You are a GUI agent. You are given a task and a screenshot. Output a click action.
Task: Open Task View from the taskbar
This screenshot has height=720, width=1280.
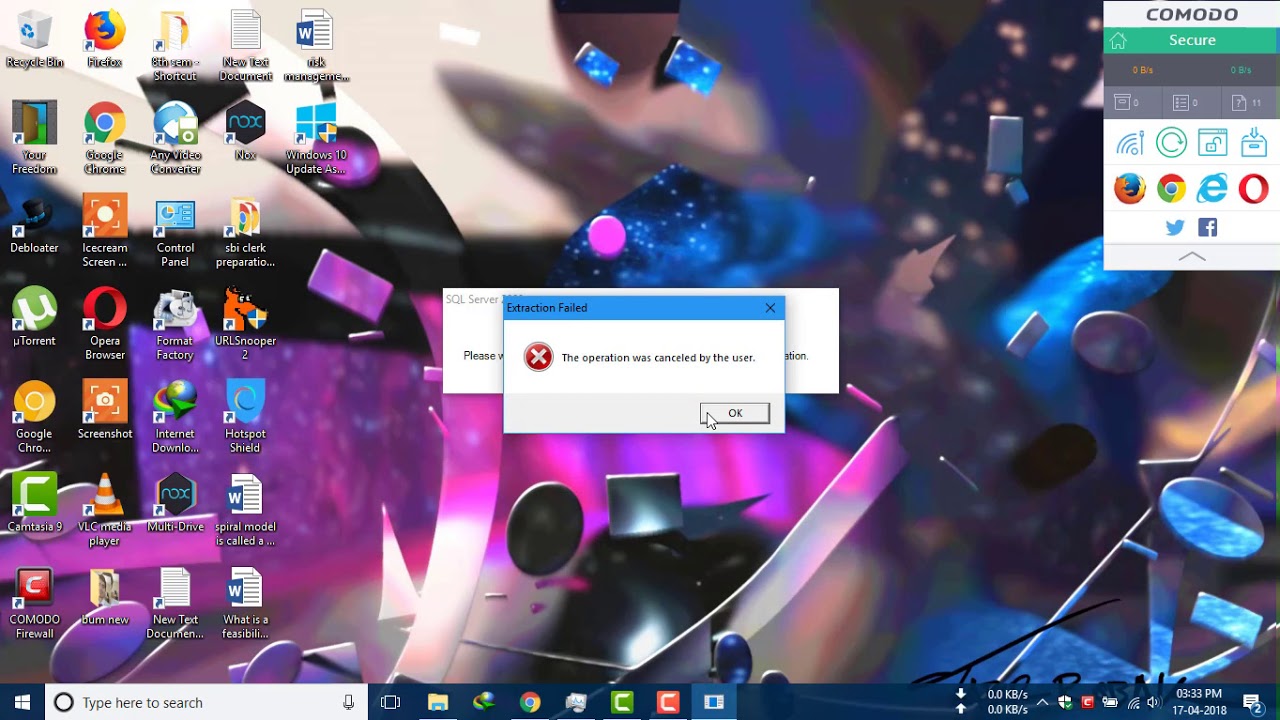[391, 702]
